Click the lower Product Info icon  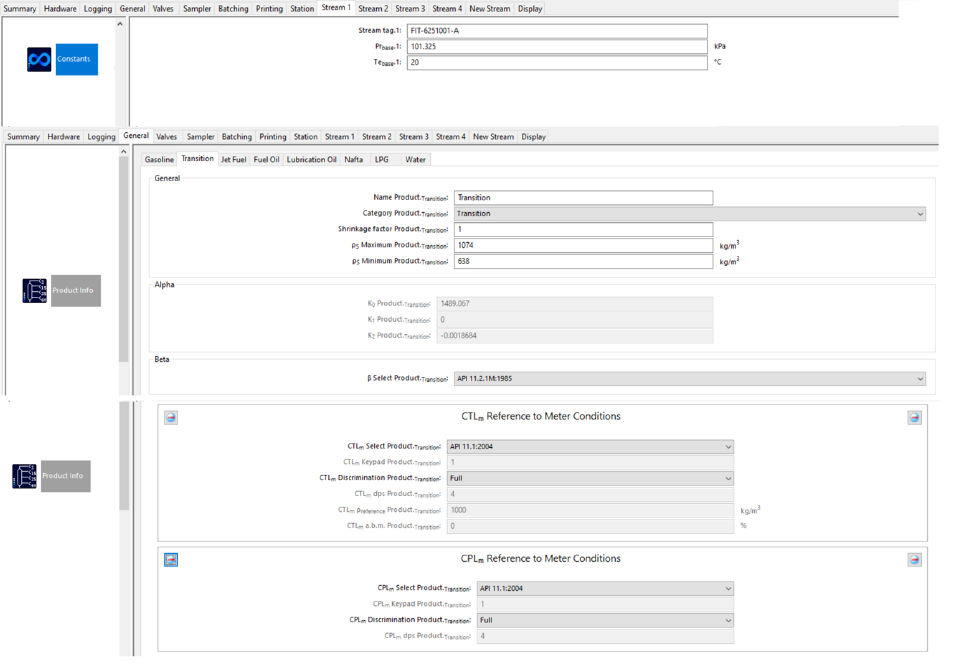(24, 476)
